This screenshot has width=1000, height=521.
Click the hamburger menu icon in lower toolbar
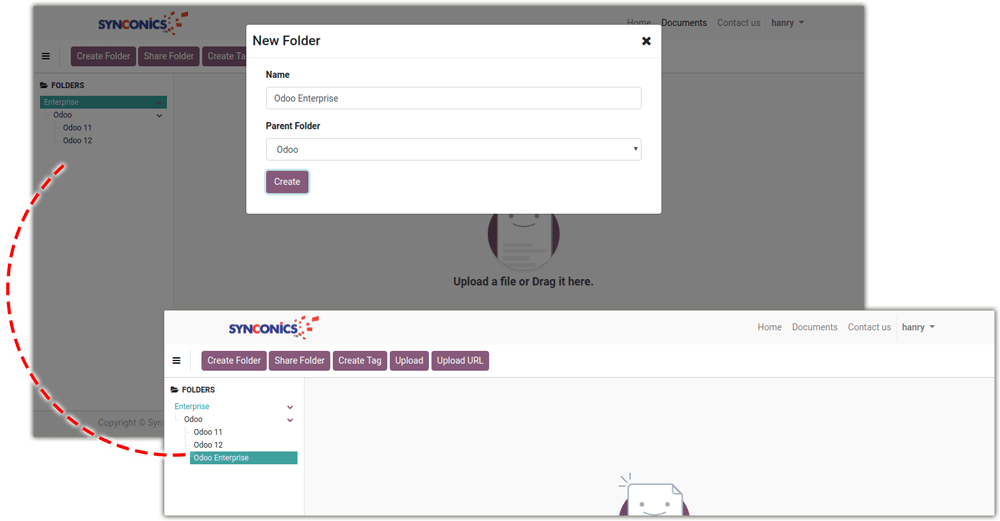point(177,361)
